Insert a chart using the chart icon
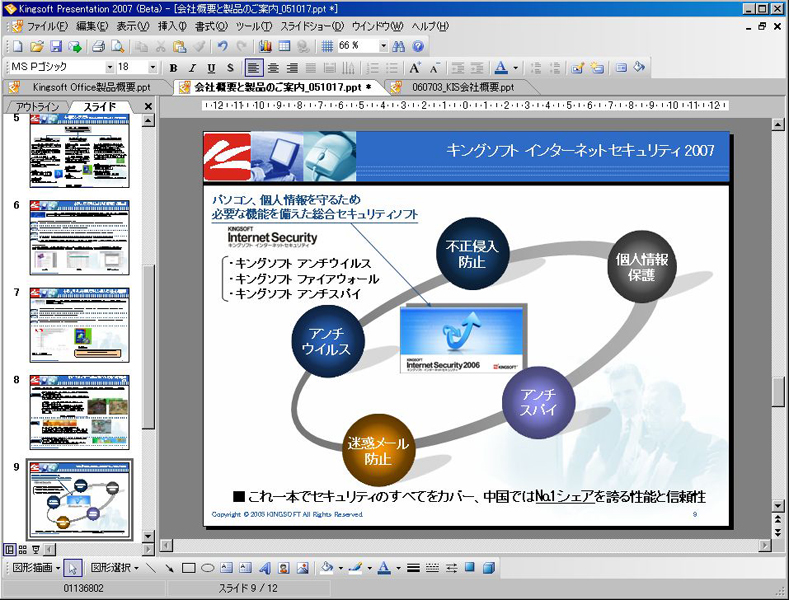The height and width of the screenshot is (600, 789). pyautogui.click(x=265, y=46)
